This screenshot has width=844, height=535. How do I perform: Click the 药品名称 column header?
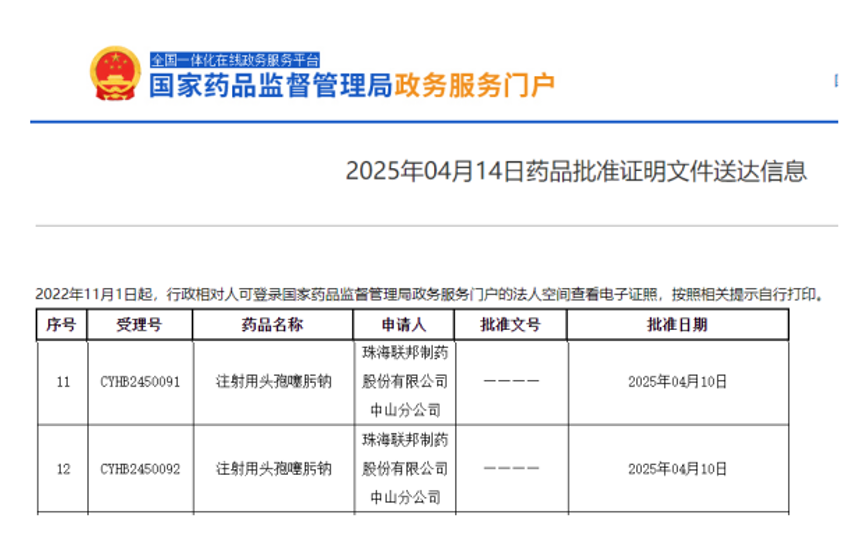[272, 325]
